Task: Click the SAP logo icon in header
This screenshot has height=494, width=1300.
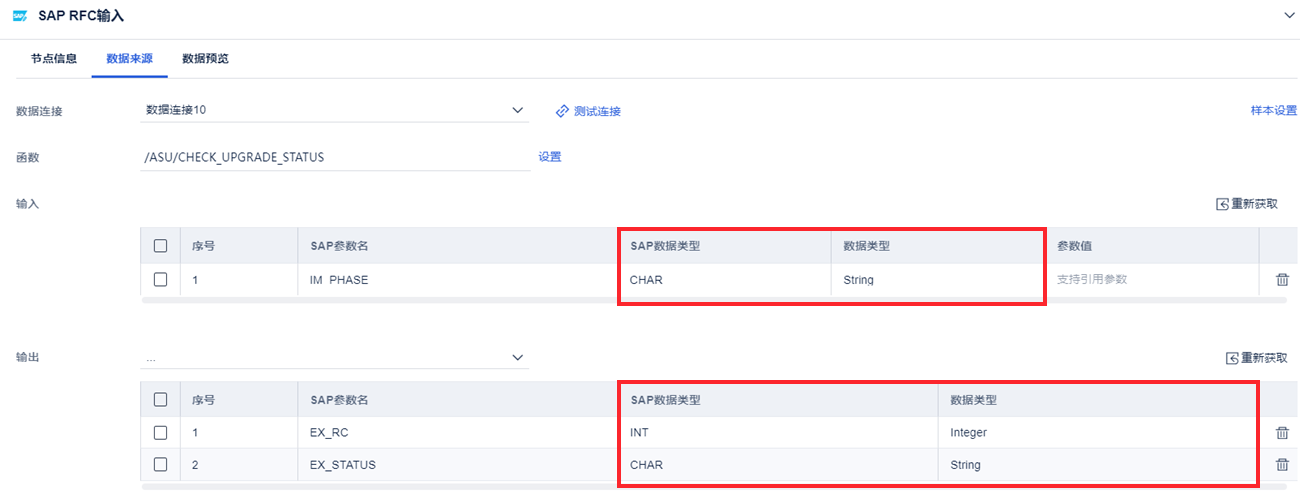Action: 19,16
